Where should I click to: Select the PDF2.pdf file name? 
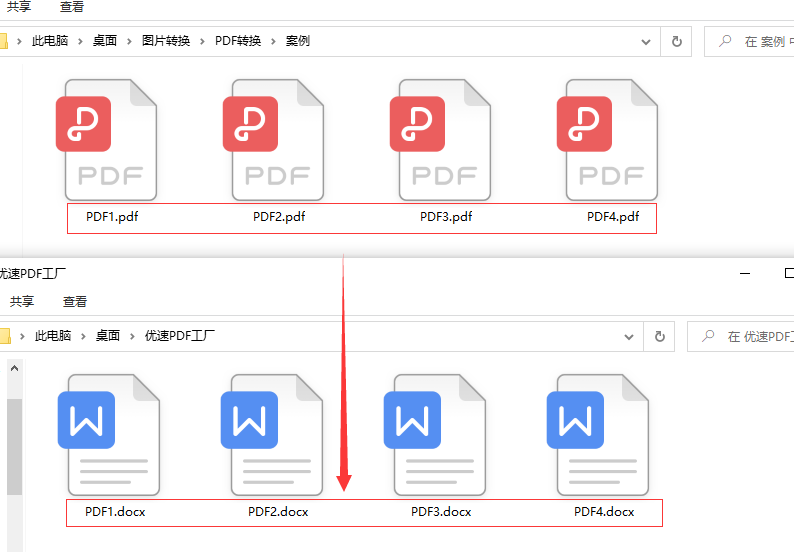point(279,217)
